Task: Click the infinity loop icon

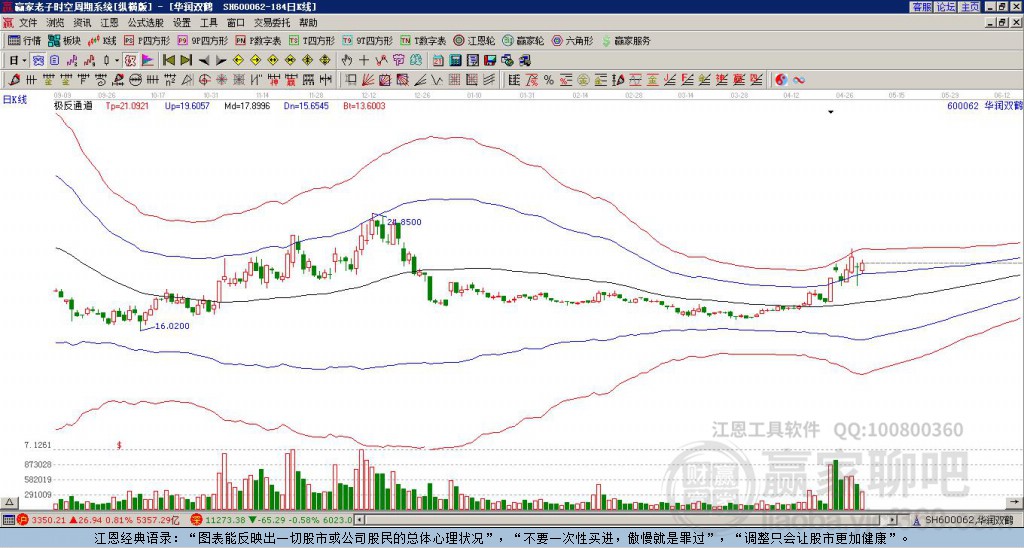Action: click(798, 80)
